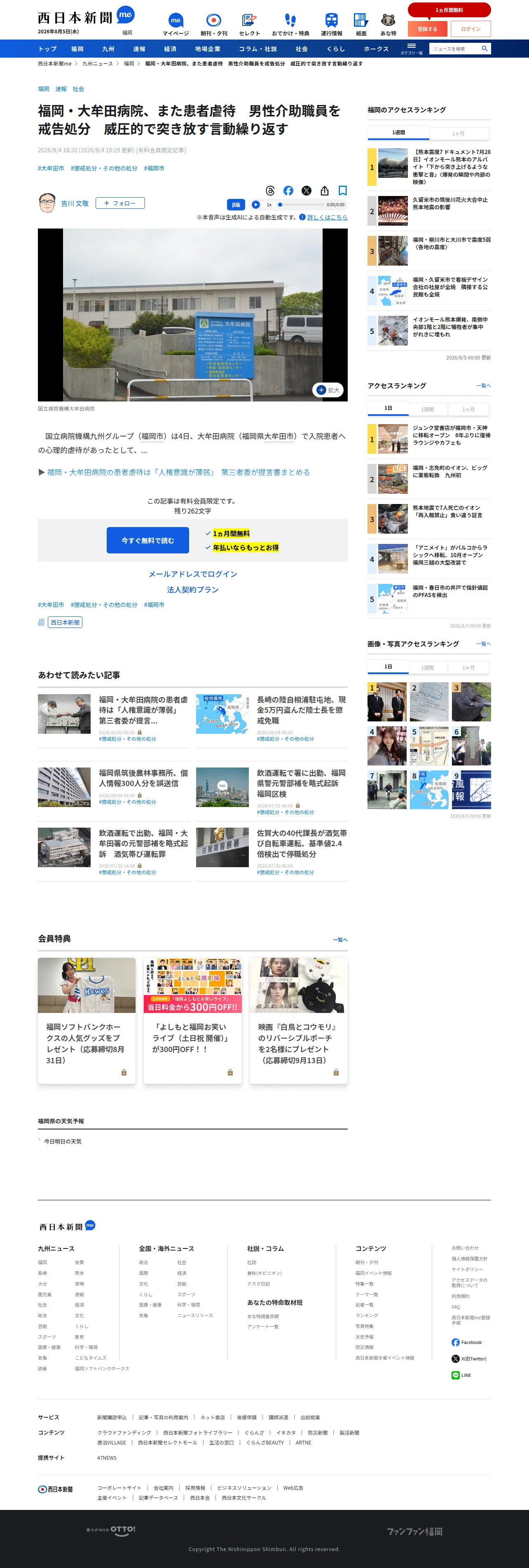Switch 福岡のアクセスランキング to the 1ヶ月 tab

coord(459,133)
